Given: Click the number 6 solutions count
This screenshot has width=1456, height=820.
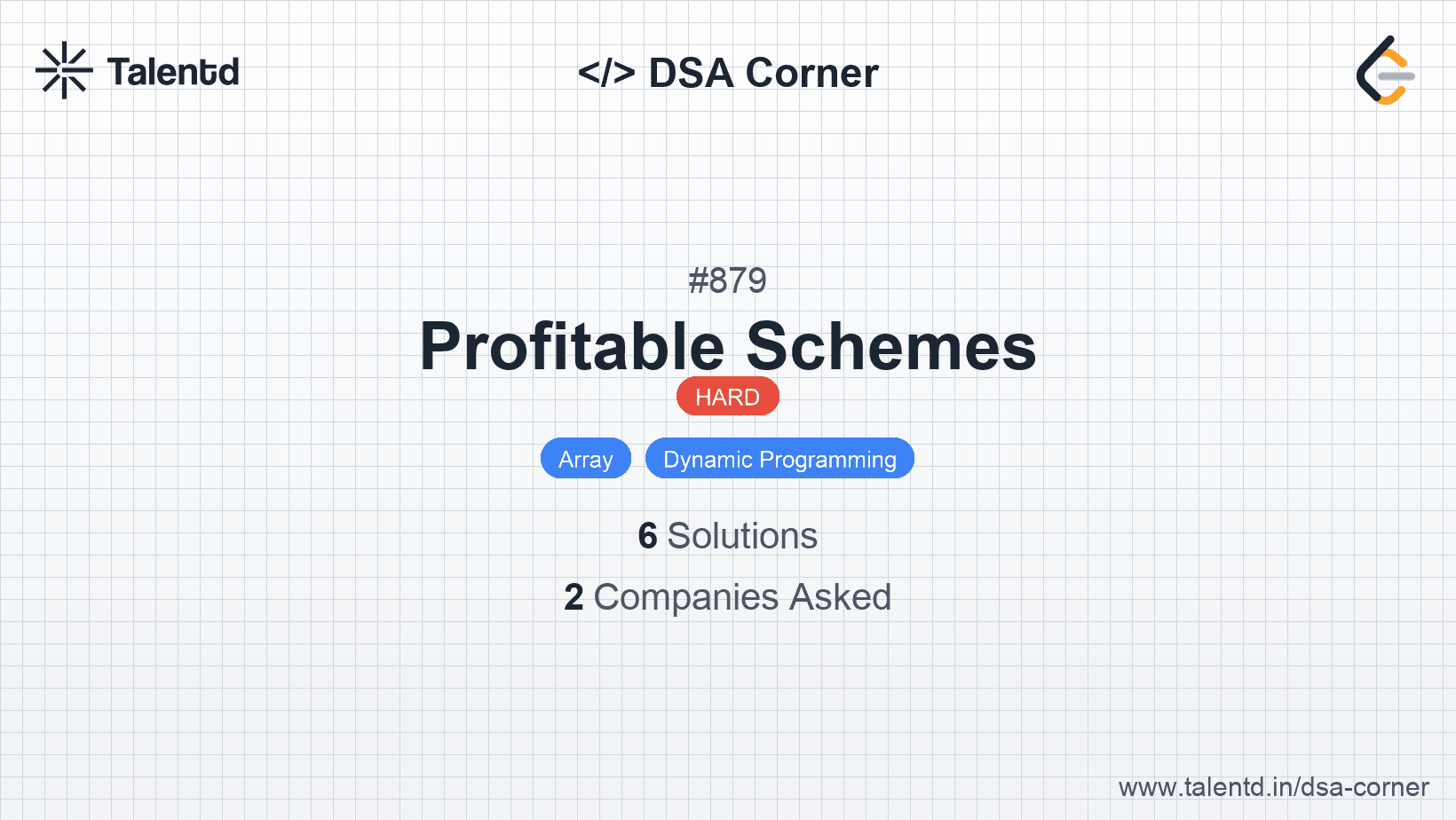Looking at the screenshot, I should click(647, 536).
